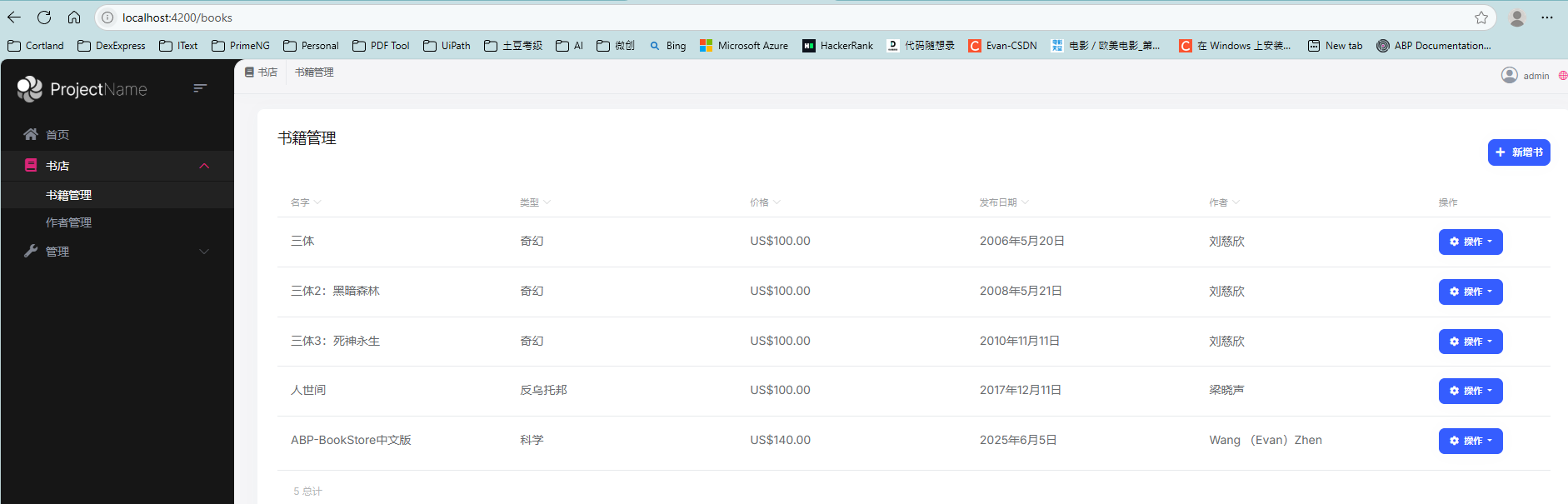Open the PDF Tool bookmark folder

pos(381,46)
